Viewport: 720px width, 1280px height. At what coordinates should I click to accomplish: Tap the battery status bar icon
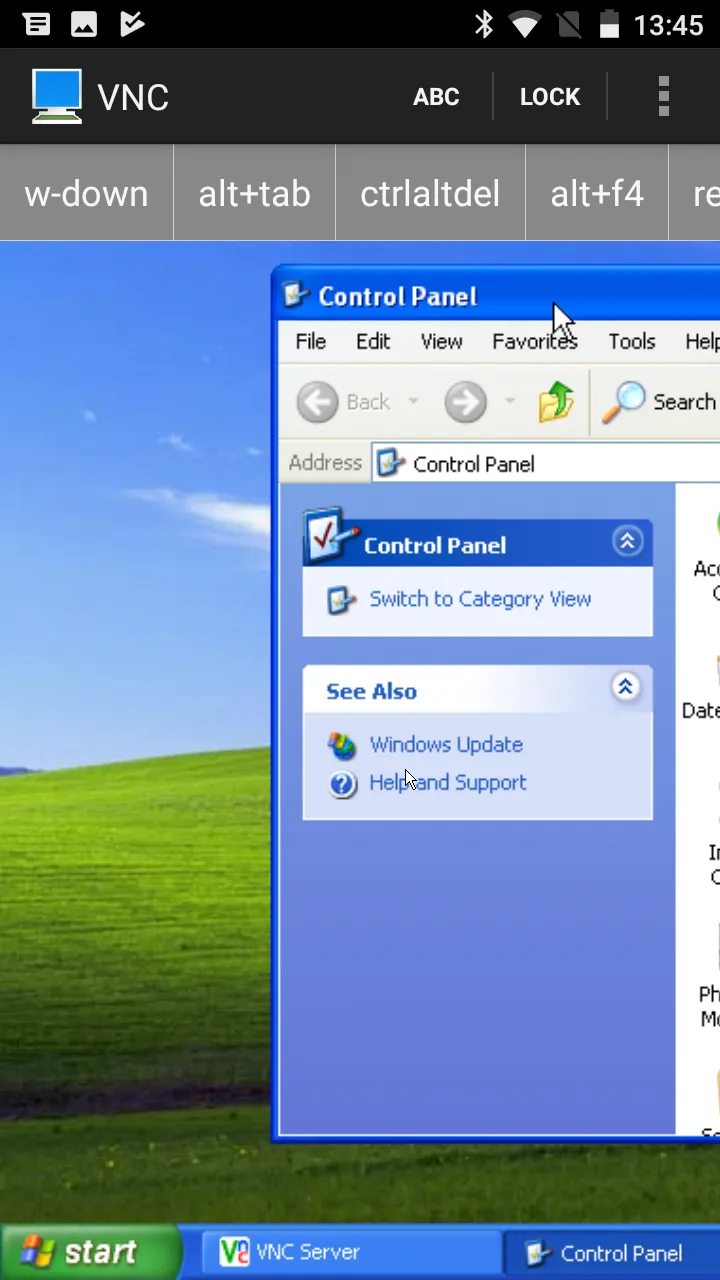(x=609, y=25)
